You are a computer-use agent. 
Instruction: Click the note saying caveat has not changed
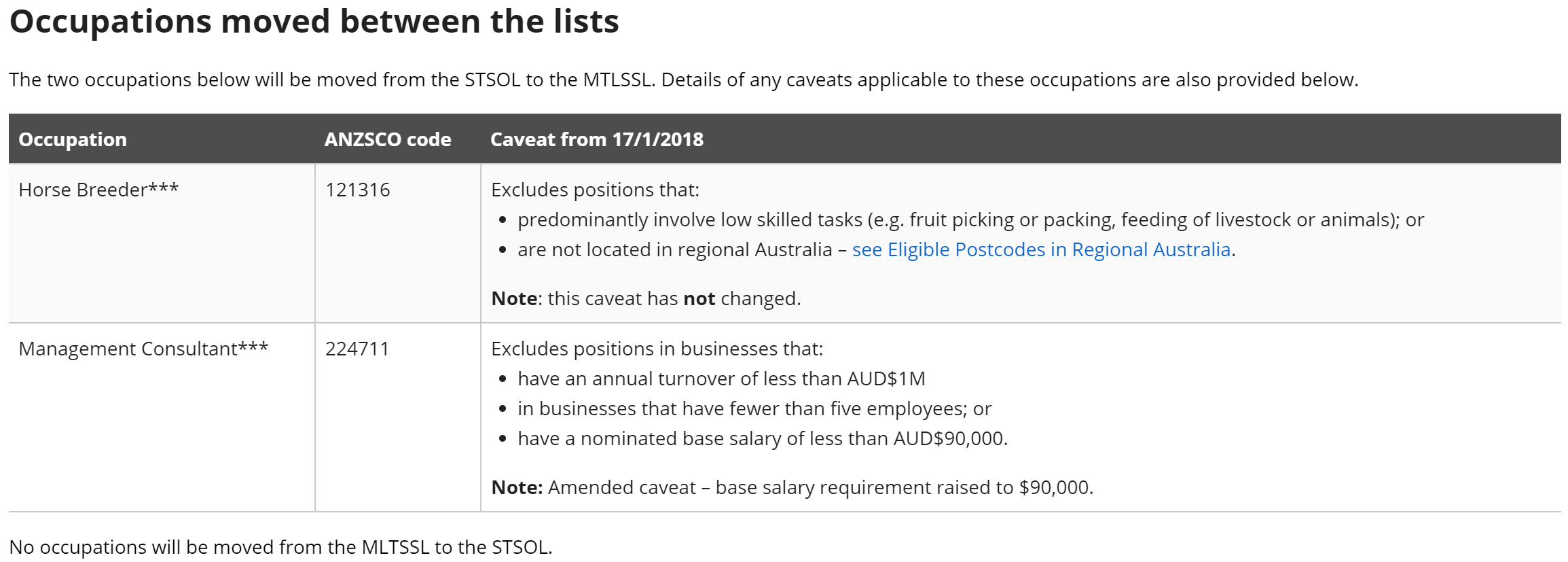tap(646, 299)
